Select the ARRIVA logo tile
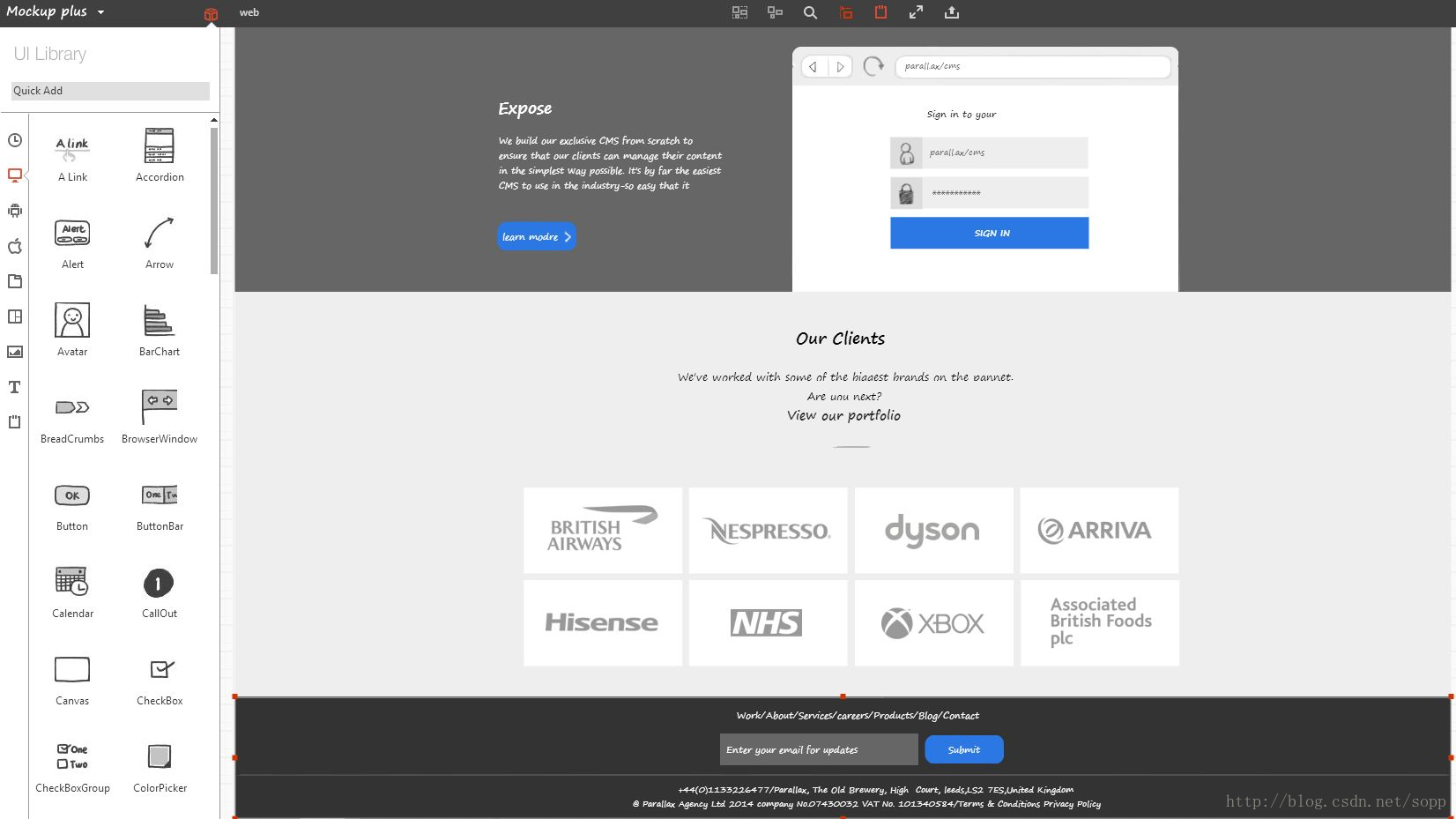The height and width of the screenshot is (819, 1456). (1099, 531)
